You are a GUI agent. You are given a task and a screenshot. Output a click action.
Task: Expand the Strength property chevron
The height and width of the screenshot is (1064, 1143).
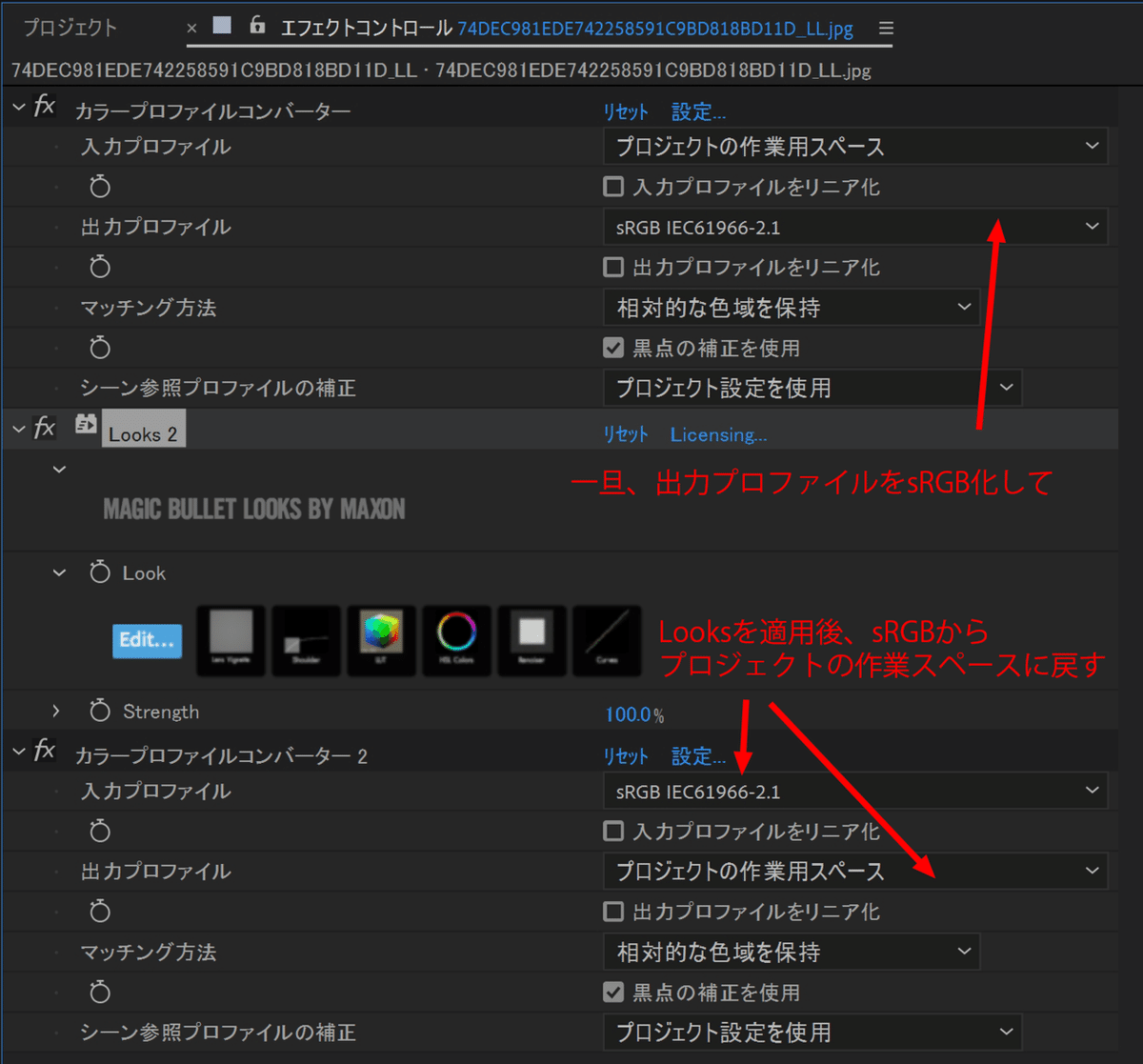tap(56, 711)
